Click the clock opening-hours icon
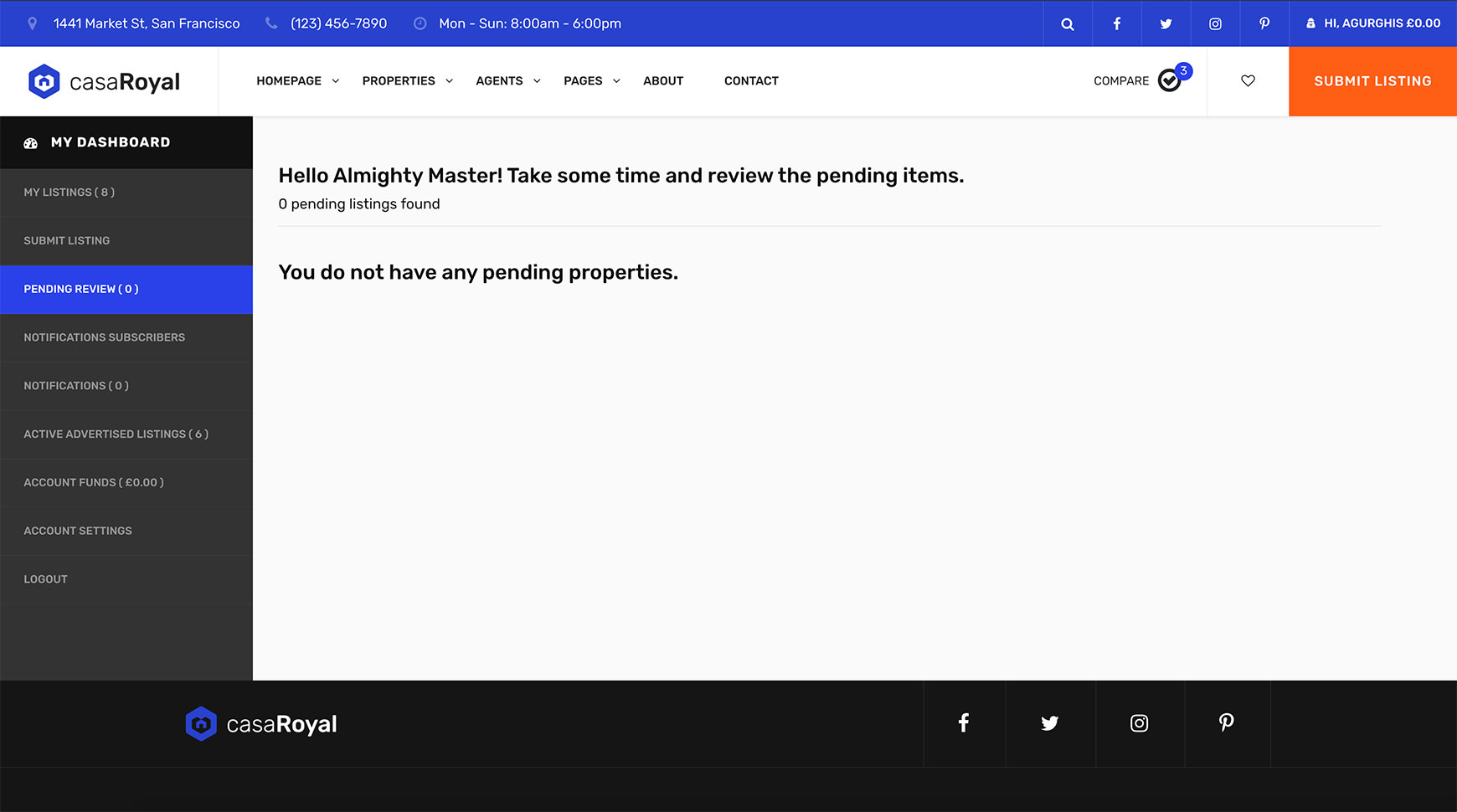This screenshot has height=812, width=1457. (420, 23)
